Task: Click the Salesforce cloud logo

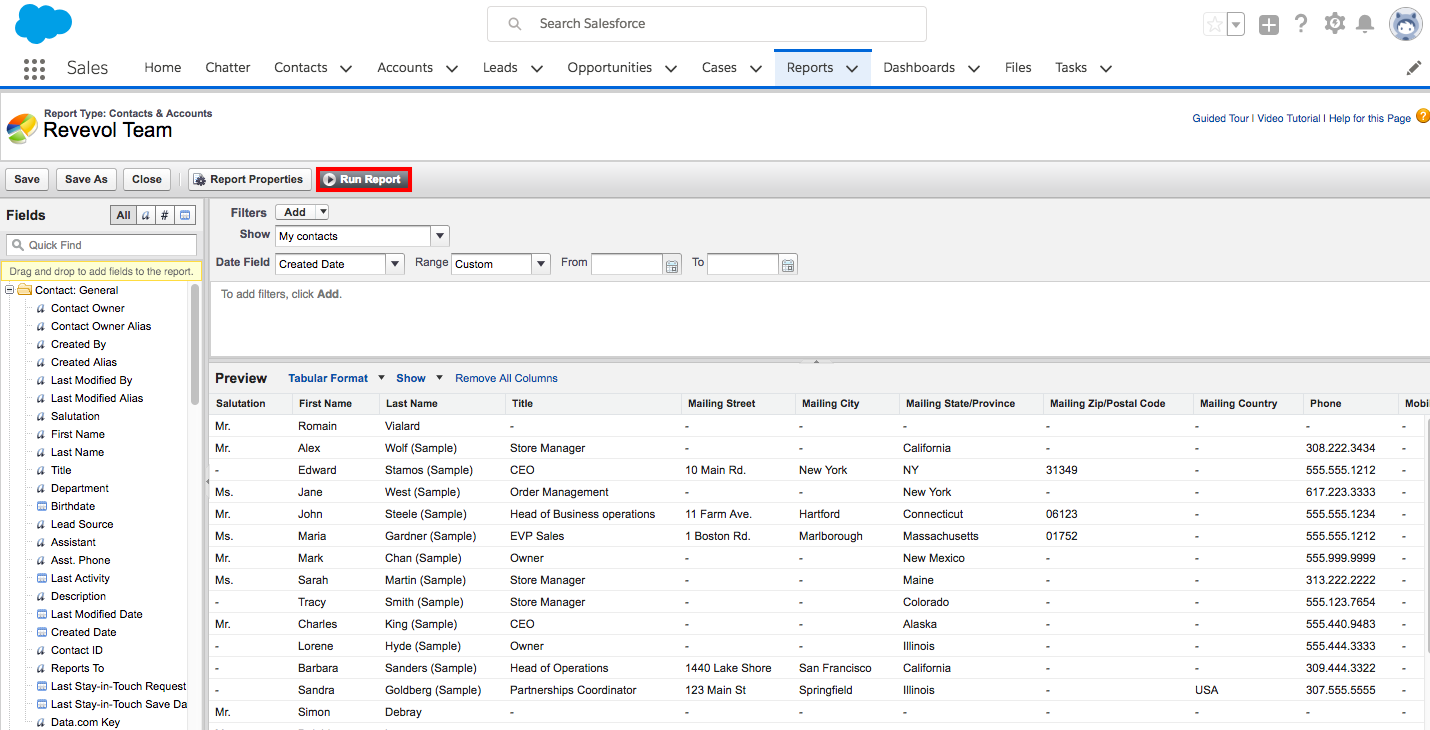Action: point(43,23)
